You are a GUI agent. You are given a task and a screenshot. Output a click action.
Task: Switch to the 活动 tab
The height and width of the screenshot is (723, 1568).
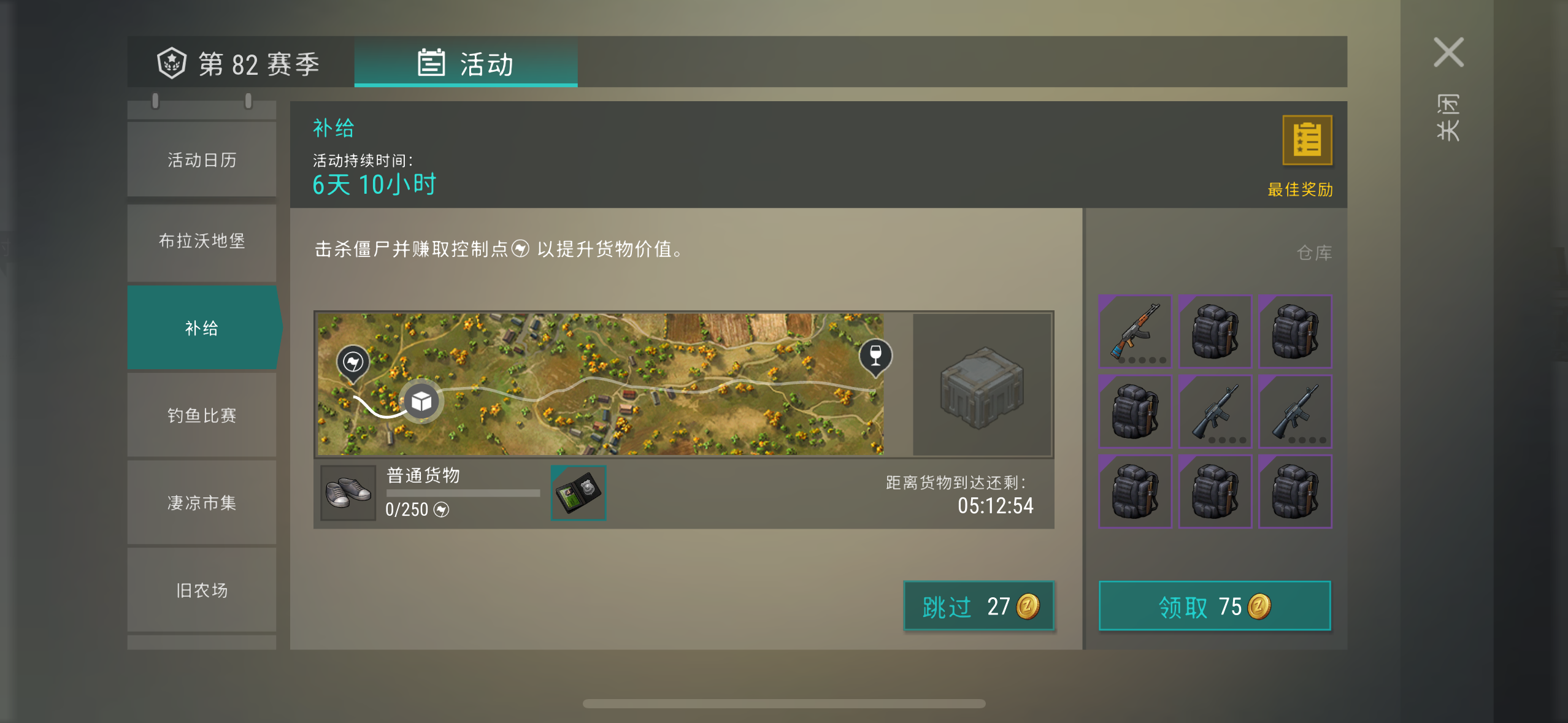(x=466, y=63)
